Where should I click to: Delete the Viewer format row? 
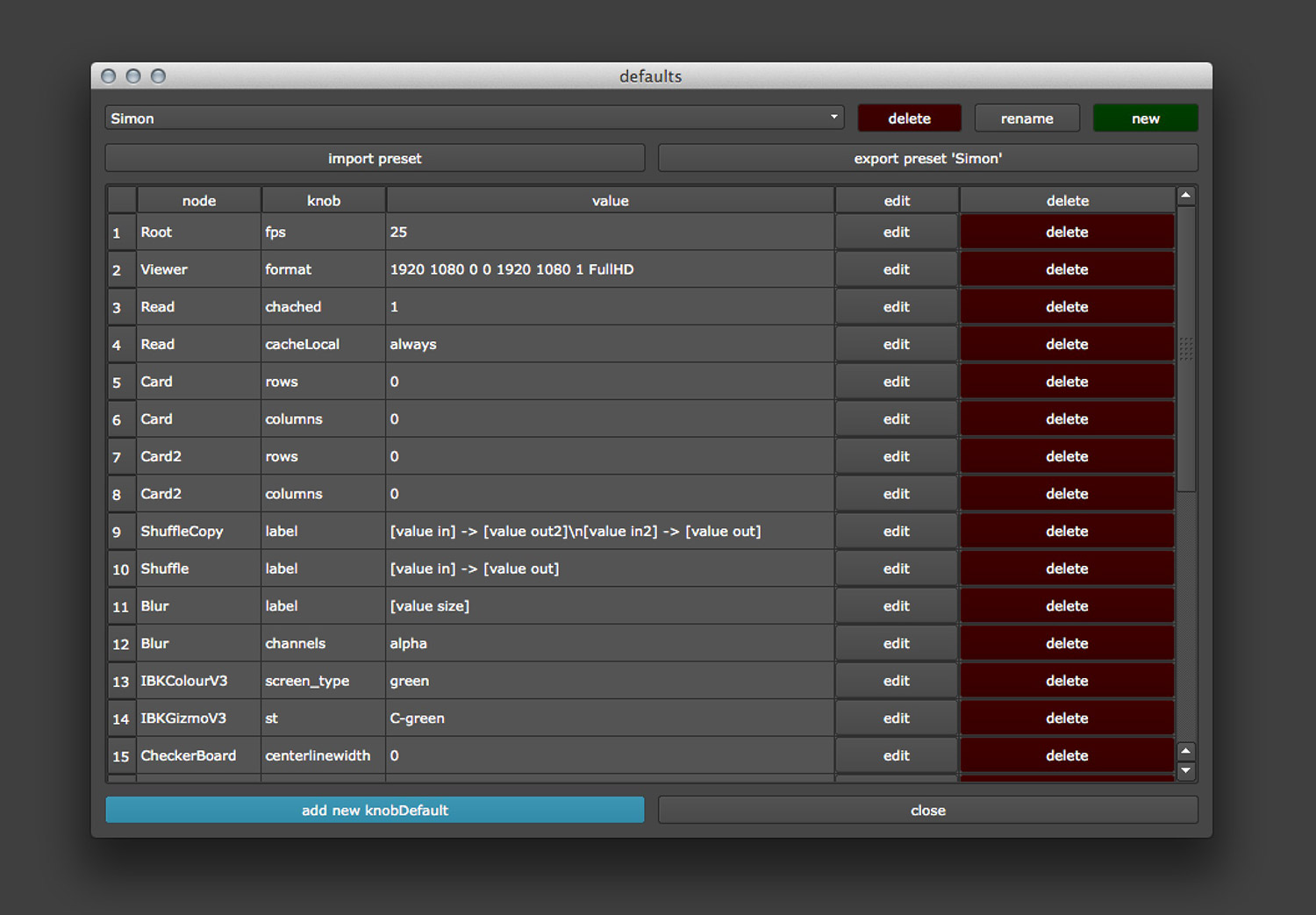click(1067, 270)
